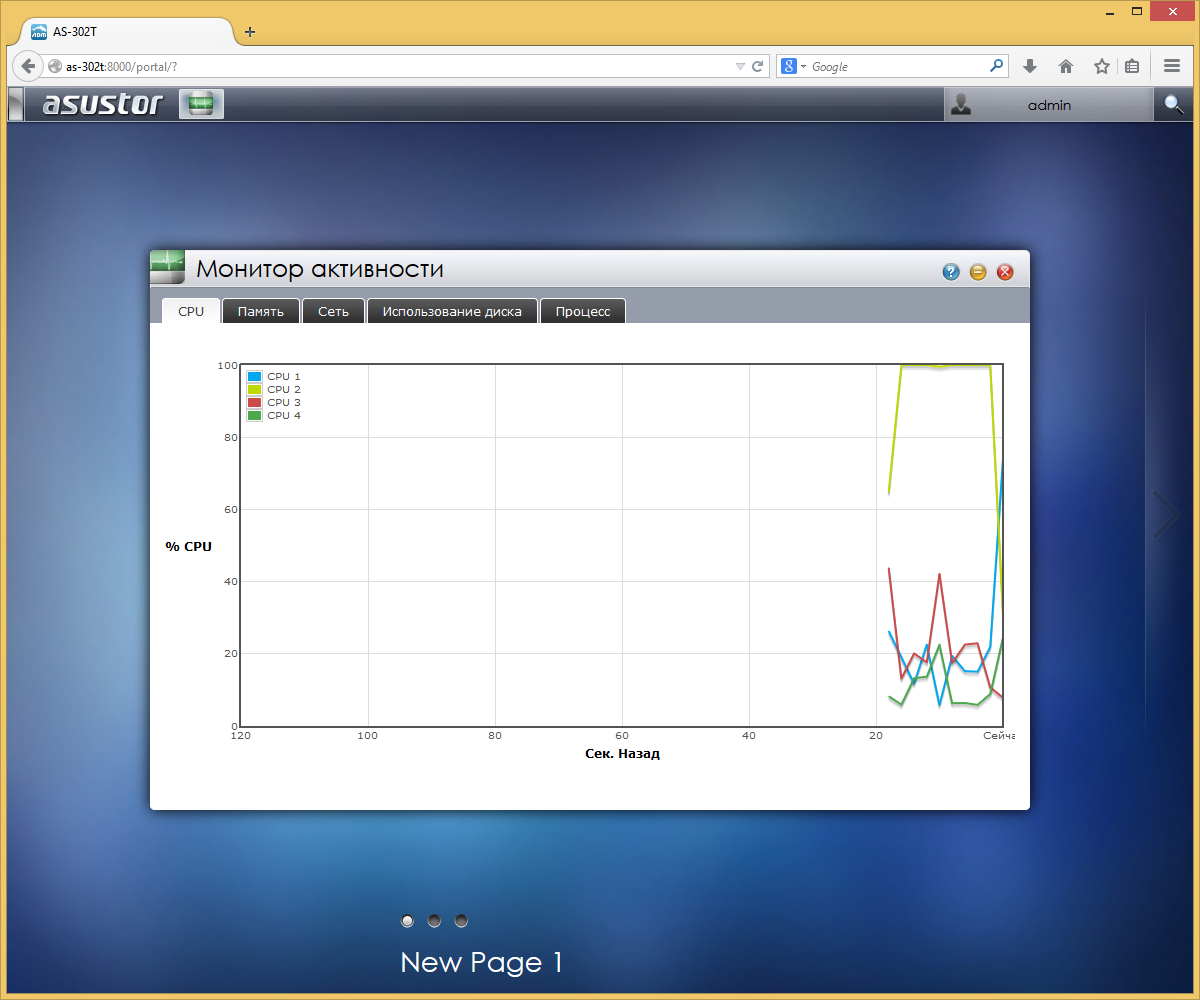This screenshot has width=1200, height=1000.
Task: Switch to the Память tab
Action: click(x=261, y=311)
